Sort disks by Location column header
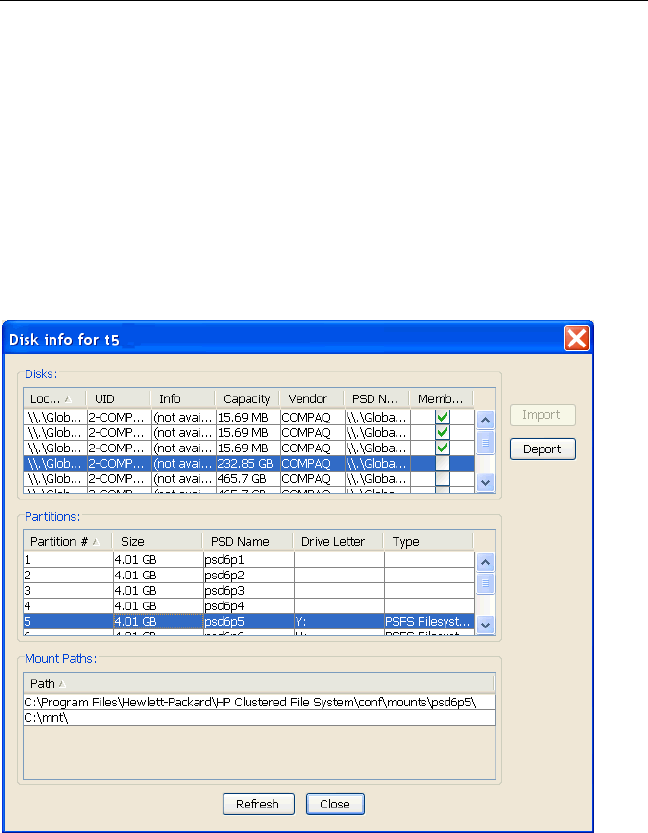 [54, 399]
